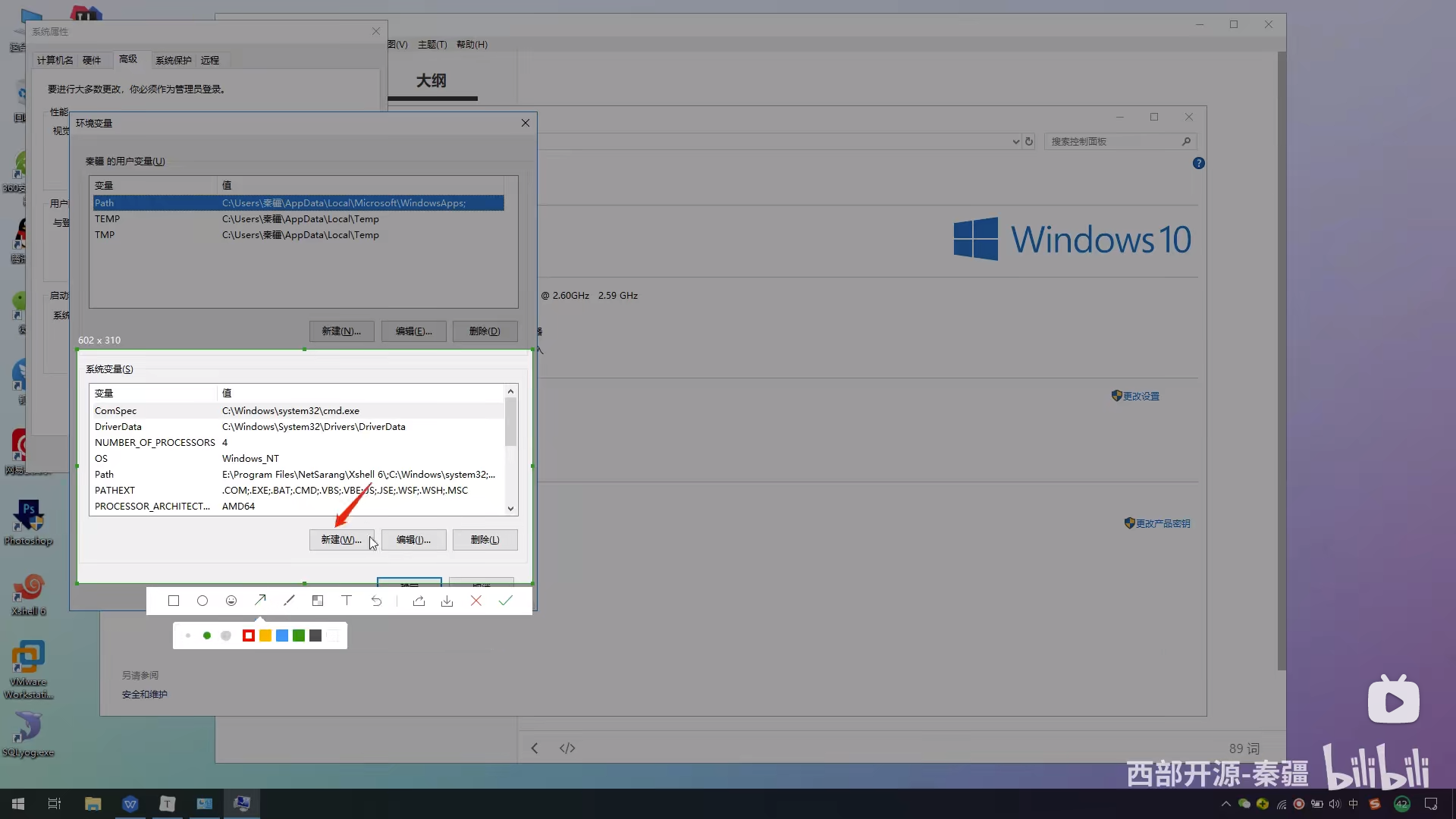Select the text annotation tool

(347, 601)
